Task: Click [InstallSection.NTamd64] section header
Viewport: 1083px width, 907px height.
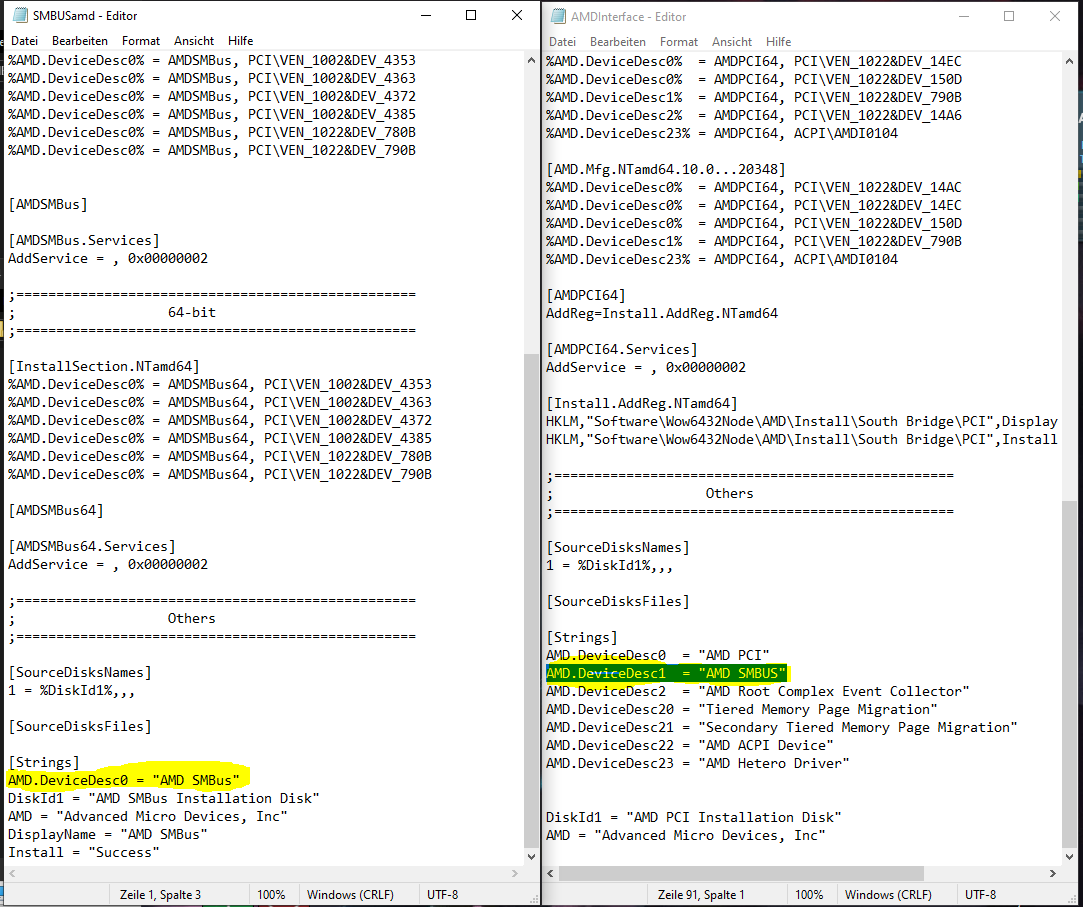Action: (x=104, y=365)
